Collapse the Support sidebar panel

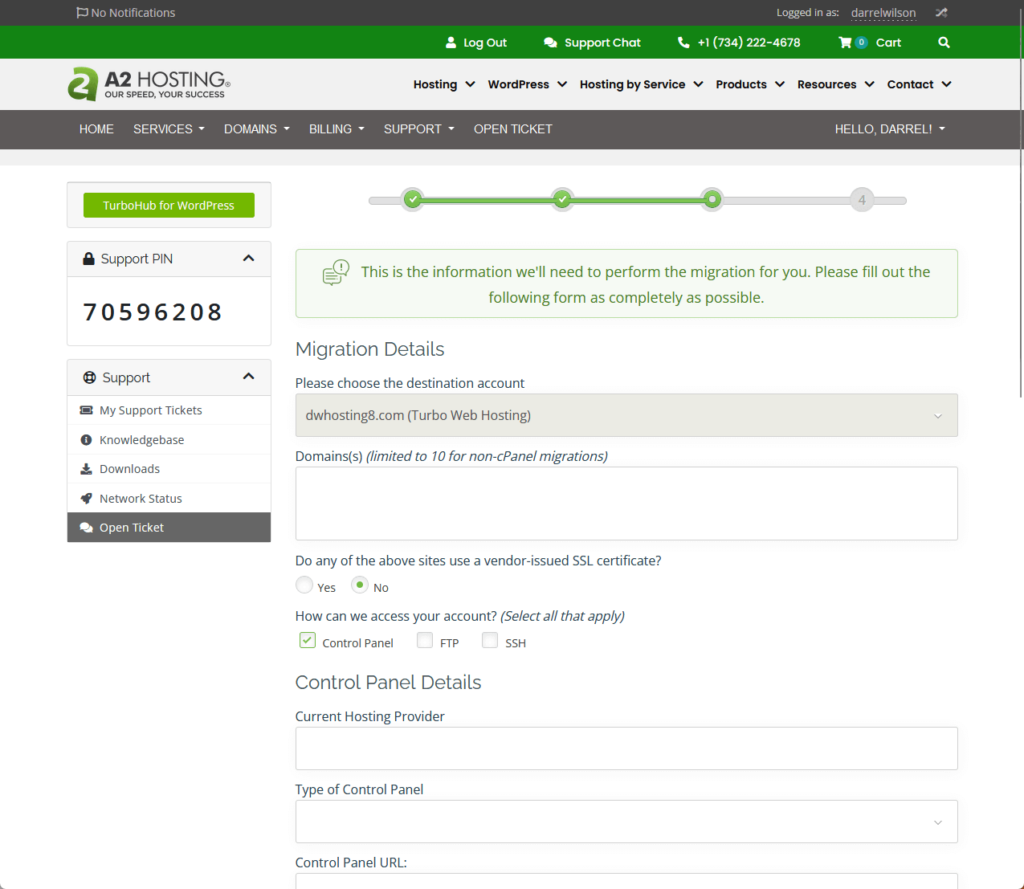248,377
